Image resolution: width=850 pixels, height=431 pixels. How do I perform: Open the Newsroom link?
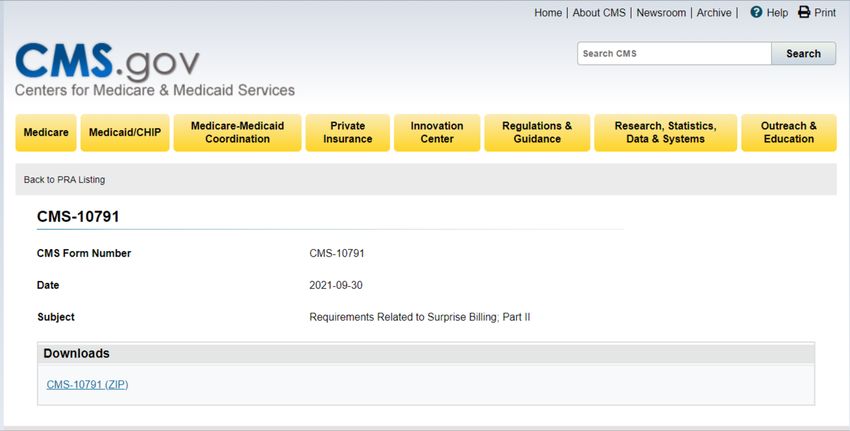661,12
